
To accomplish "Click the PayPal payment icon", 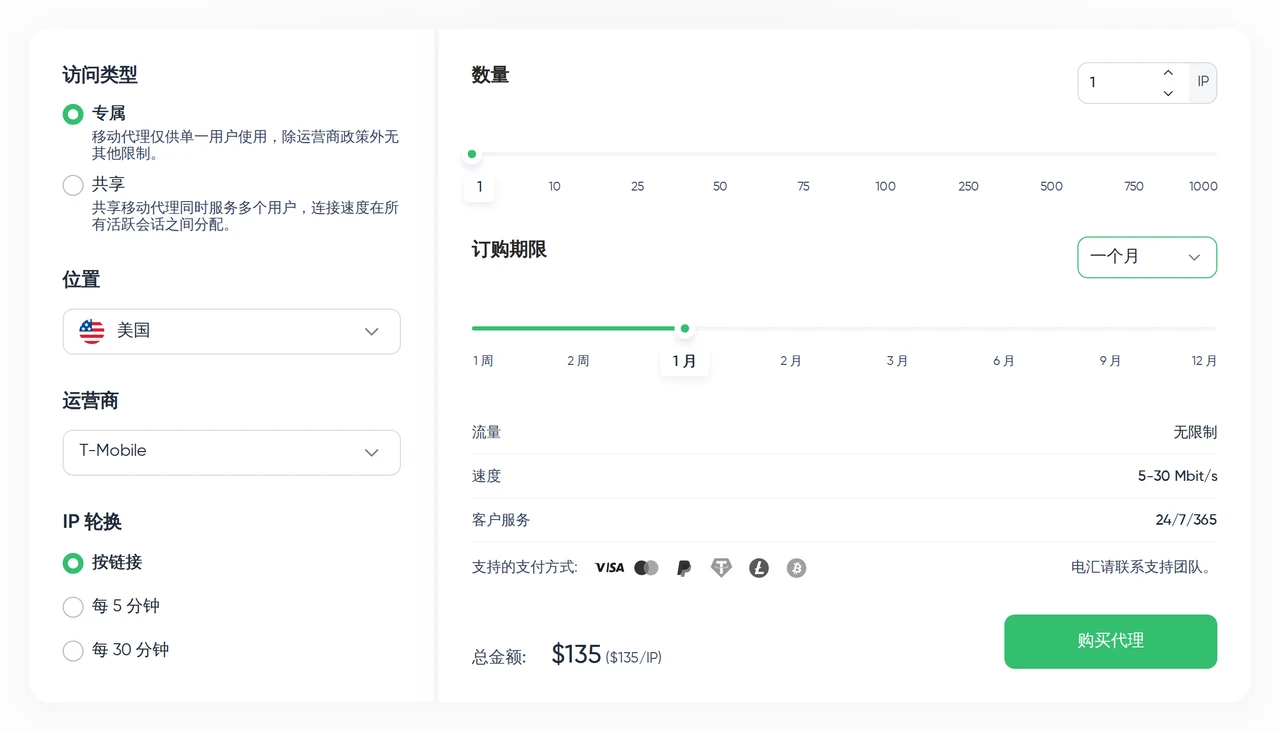I will tap(684, 568).
